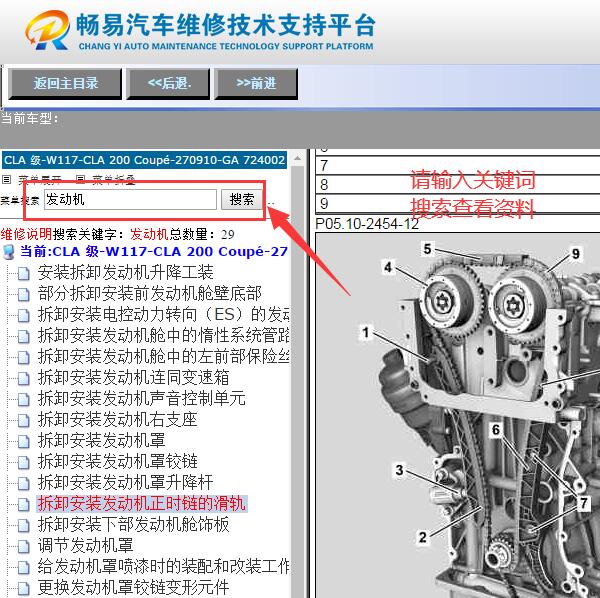Screen dimensions: 600x598
Task: Click callout number 6 on engine diagram
Action: coord(496,430)
